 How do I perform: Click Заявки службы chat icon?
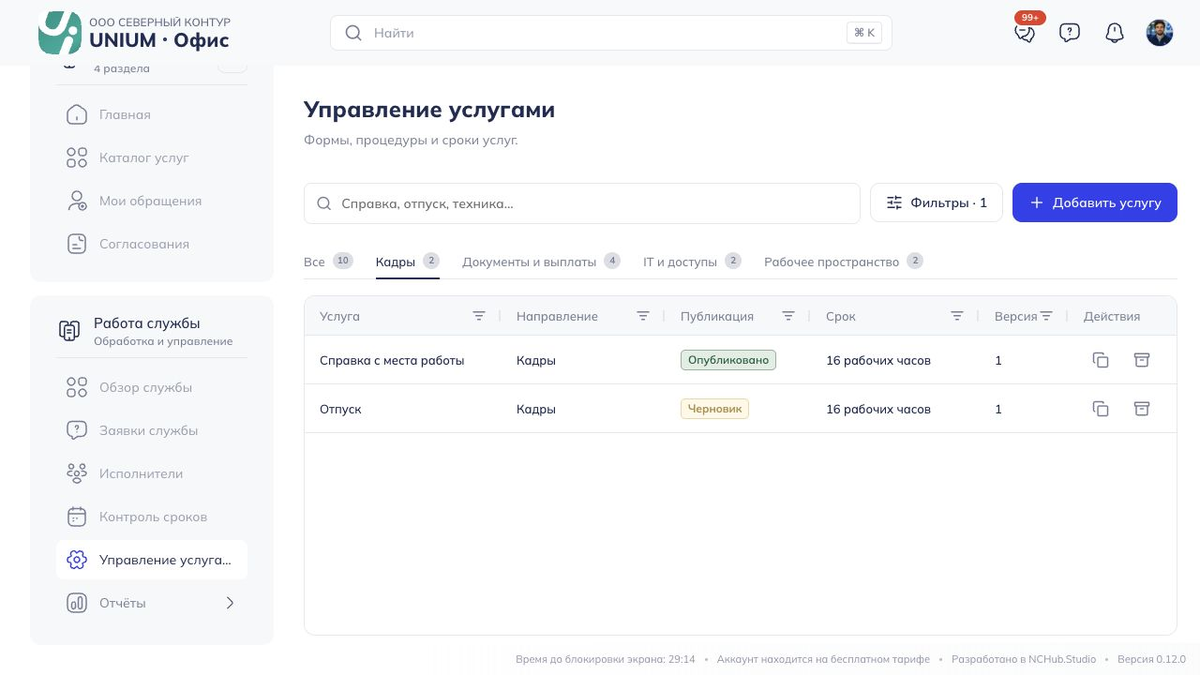coord(77,431)
